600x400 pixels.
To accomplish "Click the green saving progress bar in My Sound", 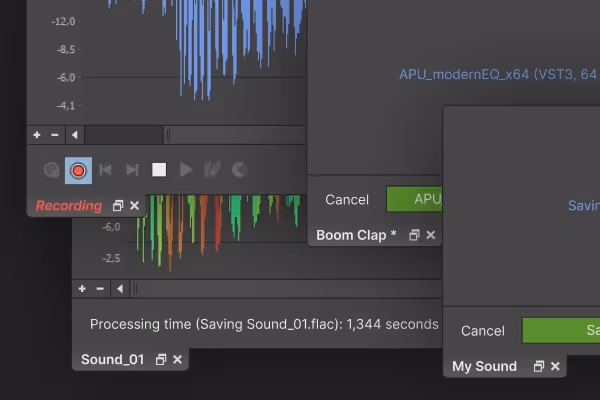I will [561, 330].
